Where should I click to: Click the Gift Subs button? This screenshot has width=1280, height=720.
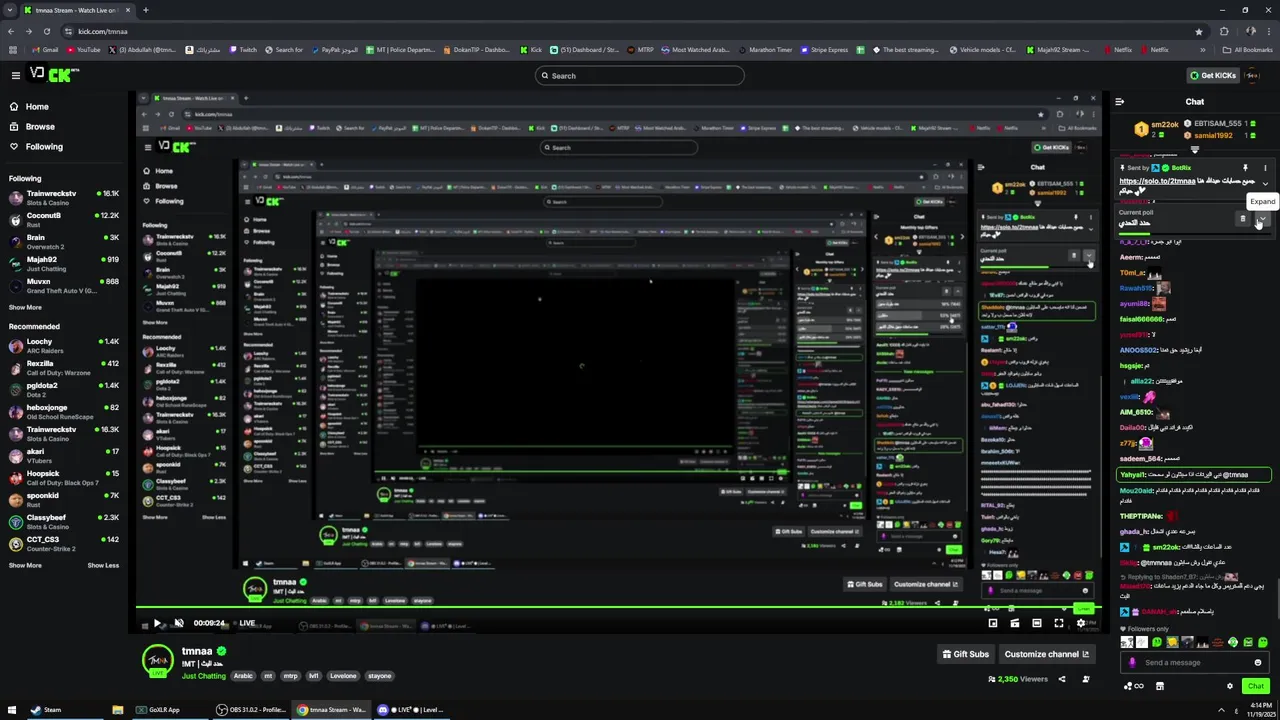(x=966, y=654)
